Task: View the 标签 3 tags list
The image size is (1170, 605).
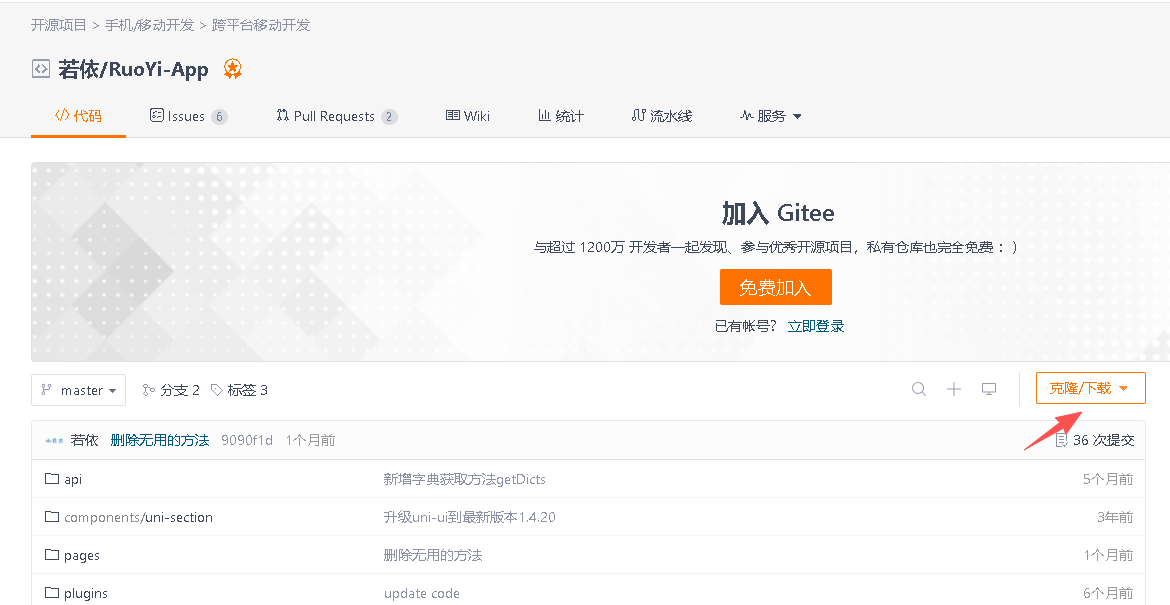Action: pos(239,390)
